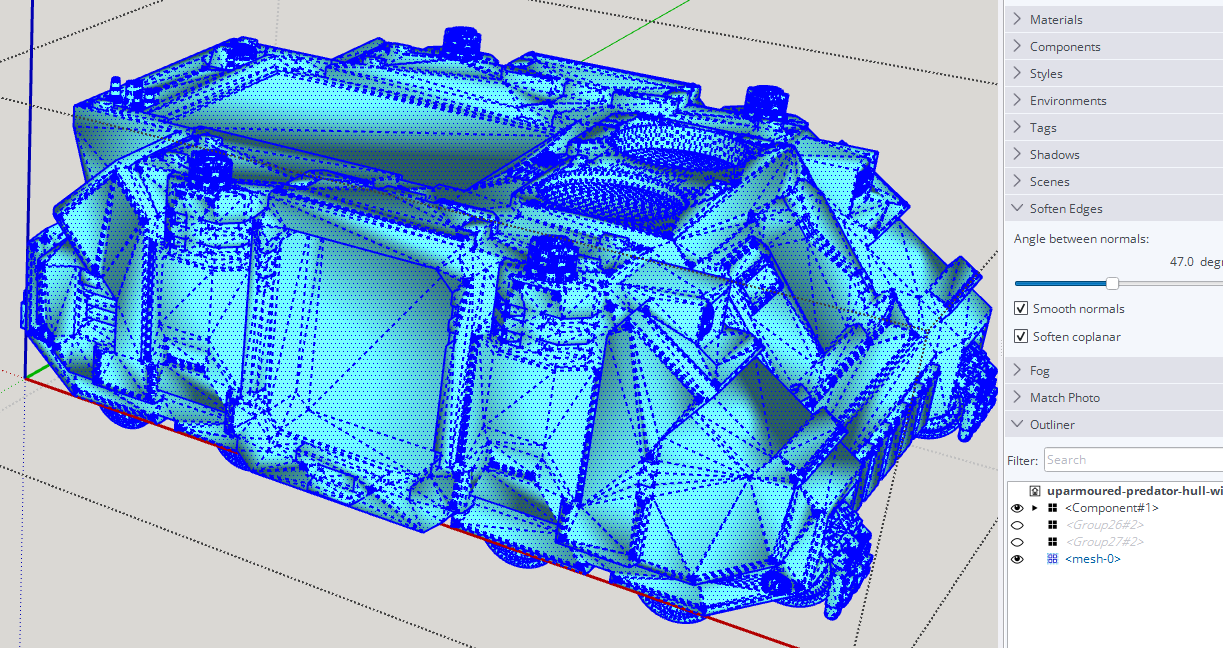Click the Group26#2 group icon

pyautogui.click(x=1052, y=525)
